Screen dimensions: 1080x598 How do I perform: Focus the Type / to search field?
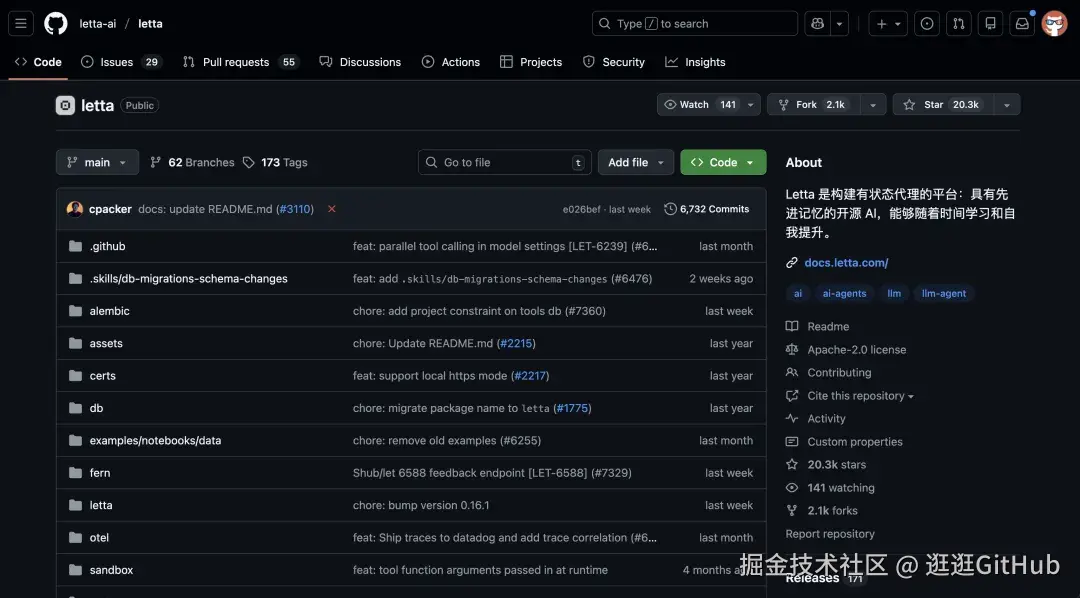[x=694, y=23]
